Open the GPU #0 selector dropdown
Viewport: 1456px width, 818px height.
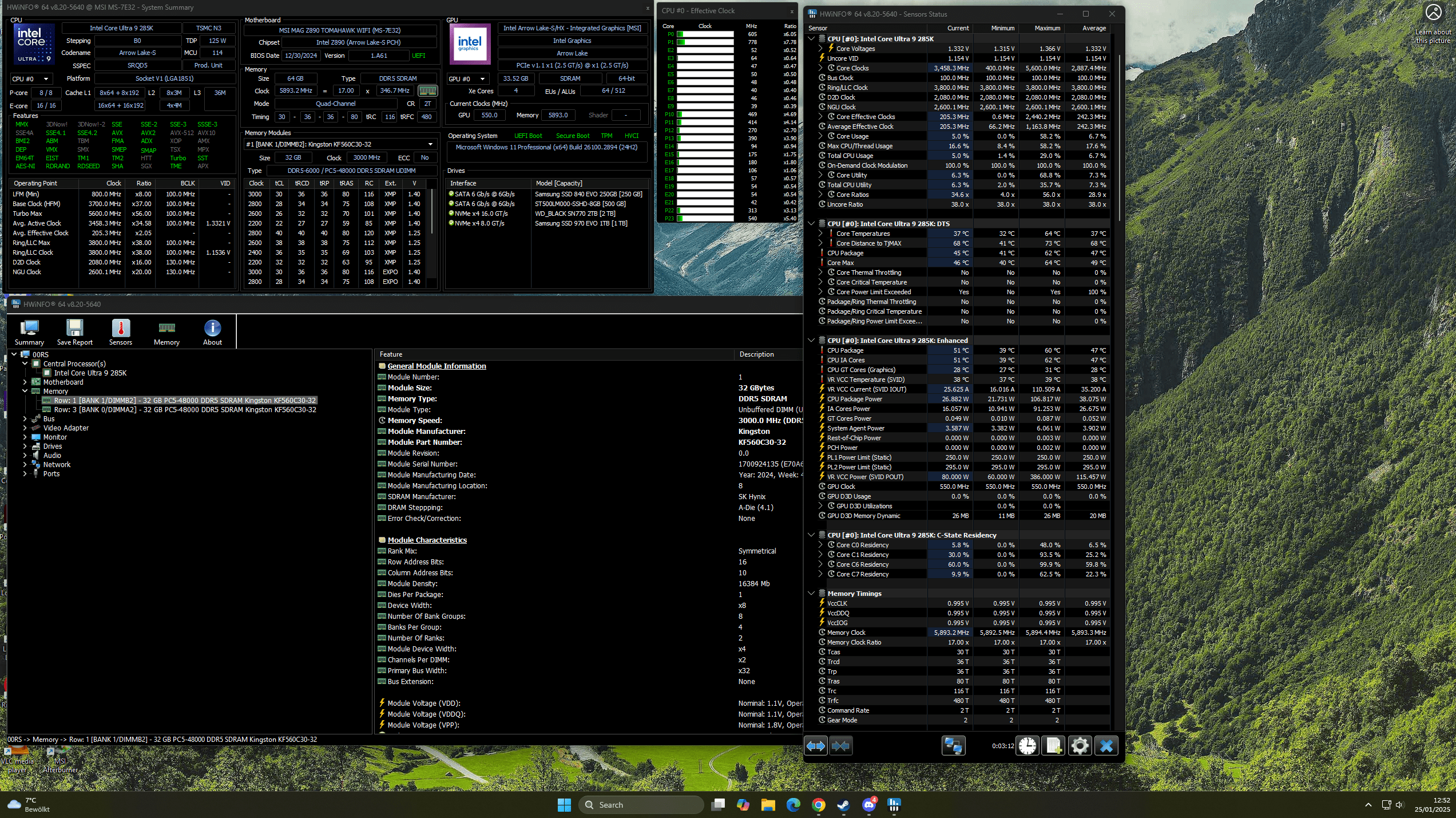point(467,79)
